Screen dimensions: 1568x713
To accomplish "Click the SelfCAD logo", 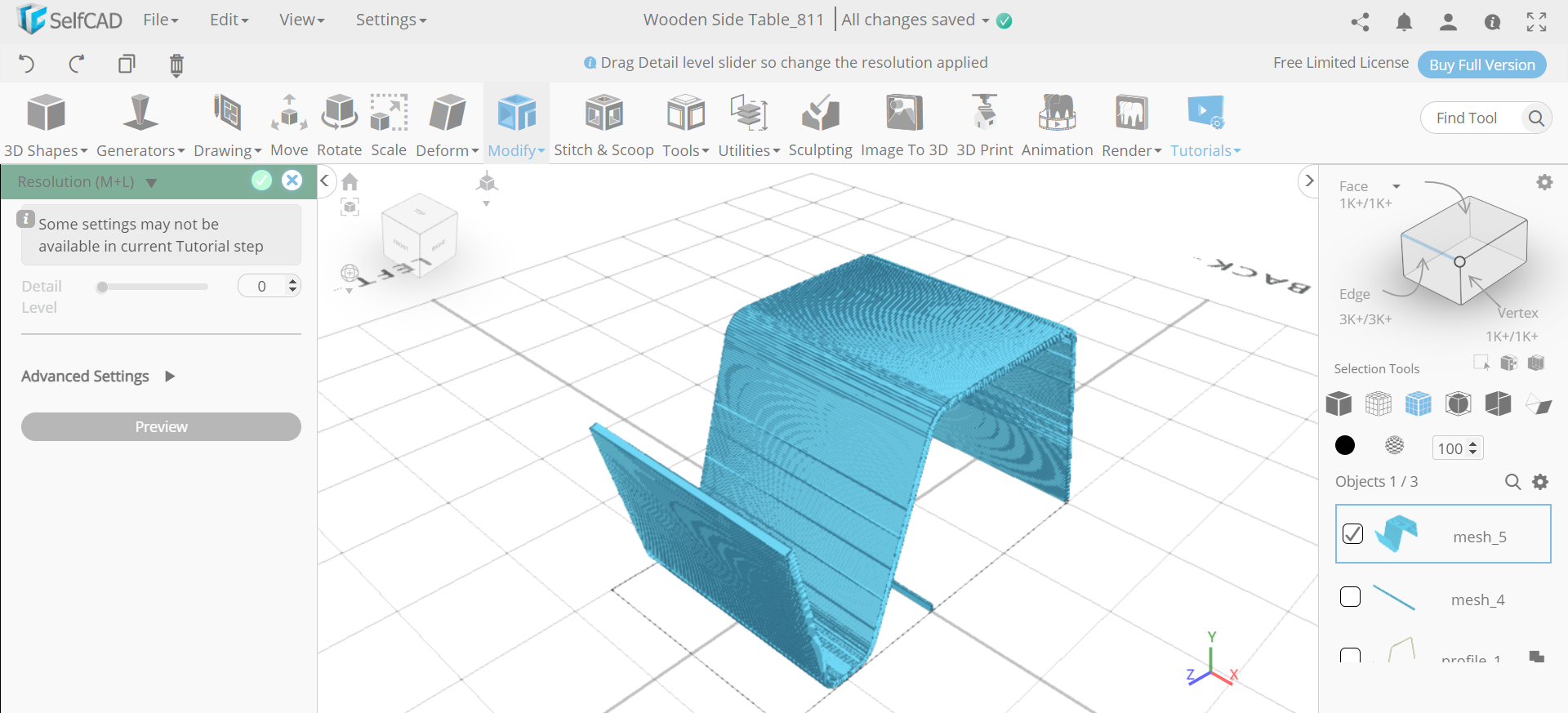I will point(69,20).
